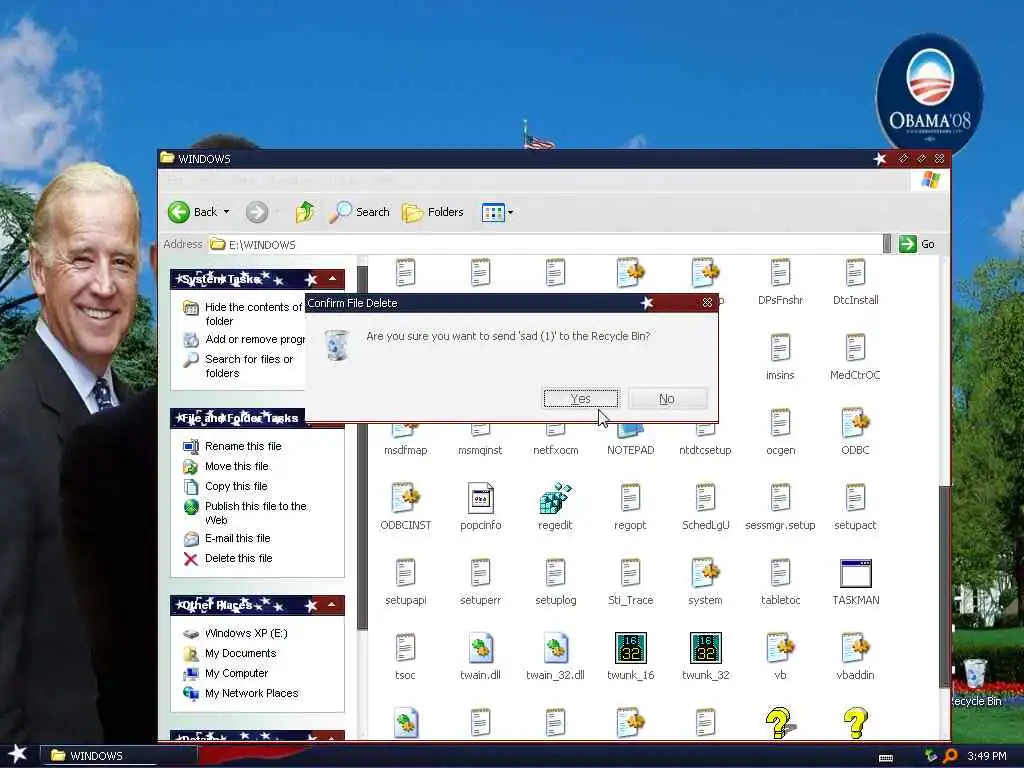Click Publish this file to the Web

click(246, 513)
